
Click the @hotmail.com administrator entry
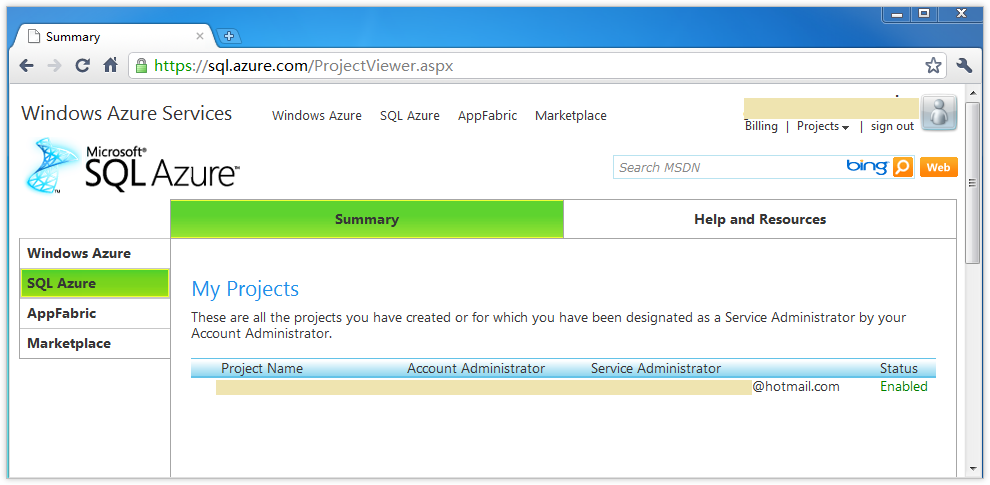(796, 386)
